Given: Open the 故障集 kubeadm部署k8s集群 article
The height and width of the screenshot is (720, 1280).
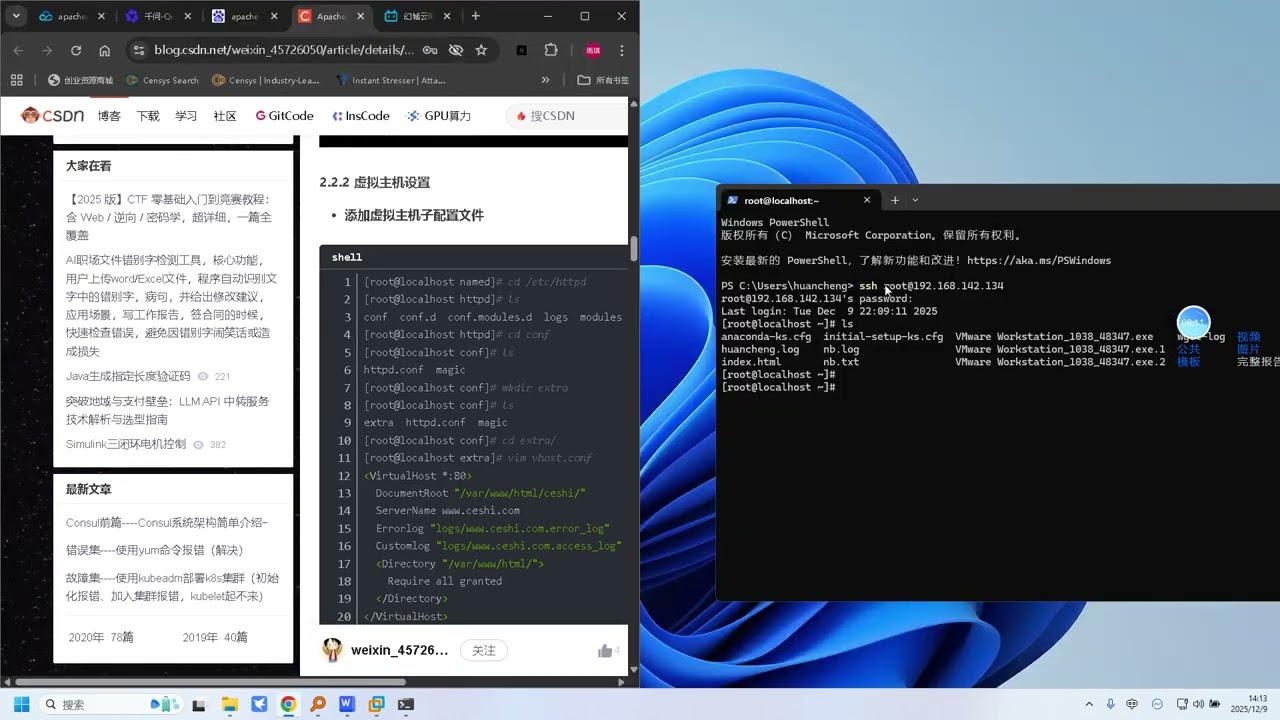Looking at the screenshot, I should [x=172, y=587].
